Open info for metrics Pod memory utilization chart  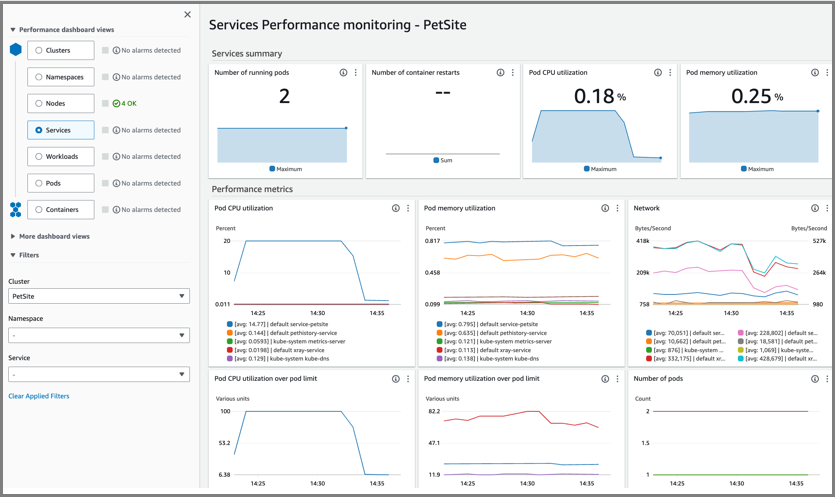(x=605, y=208)
